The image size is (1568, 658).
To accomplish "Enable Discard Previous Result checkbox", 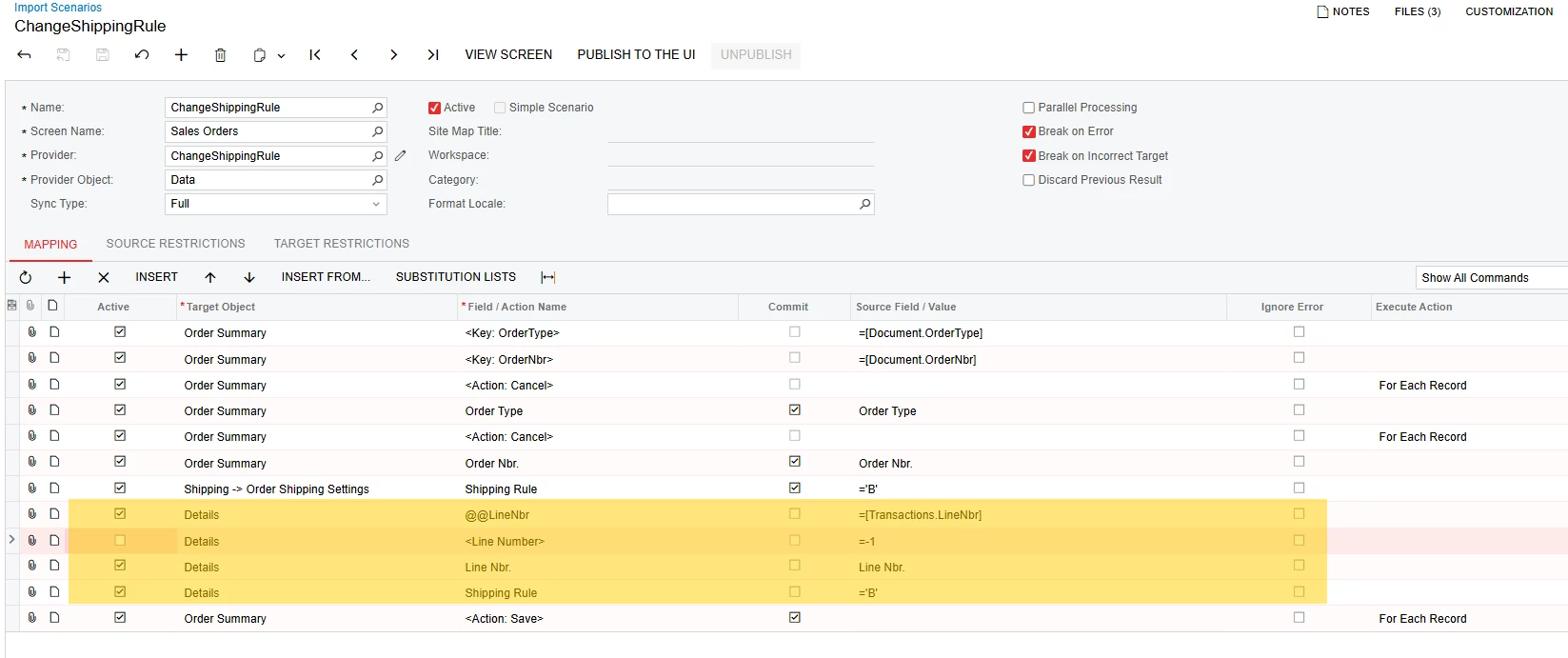I will [1028, 180].
